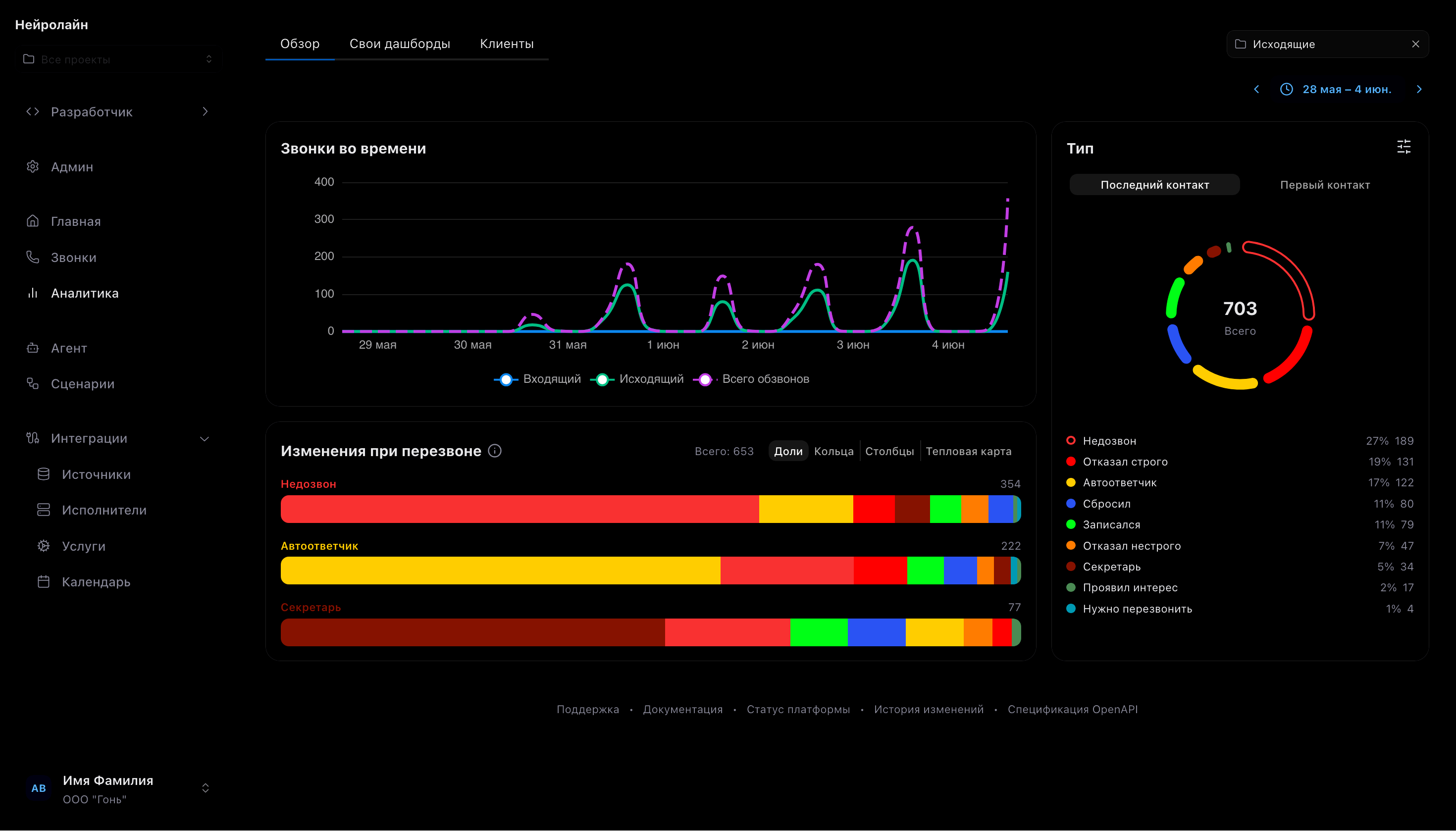
Task: Click the clock icon beside date range
Action: pos(1287,89)
